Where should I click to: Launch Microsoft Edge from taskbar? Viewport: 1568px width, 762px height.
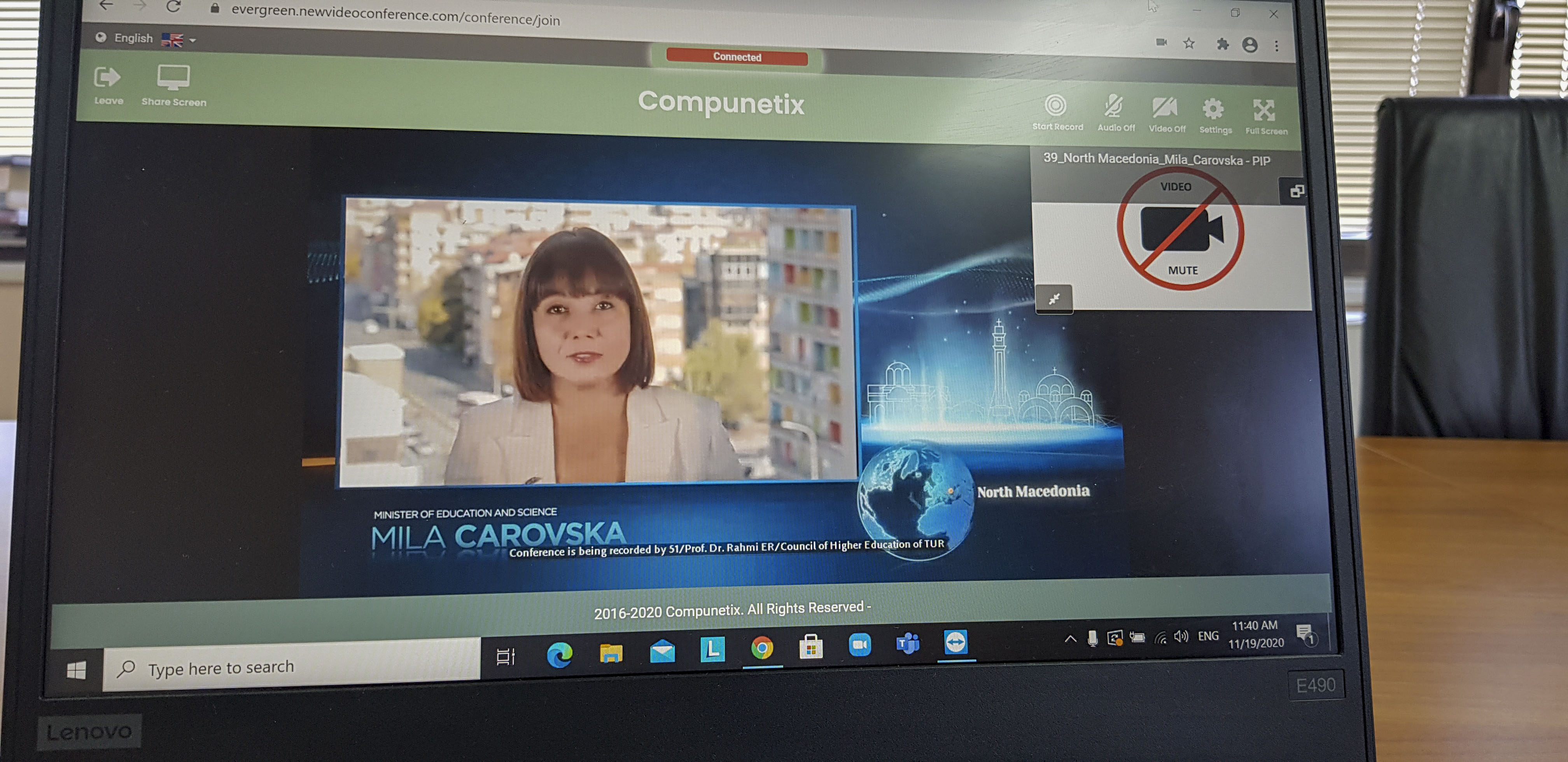(x=559, y=655)
